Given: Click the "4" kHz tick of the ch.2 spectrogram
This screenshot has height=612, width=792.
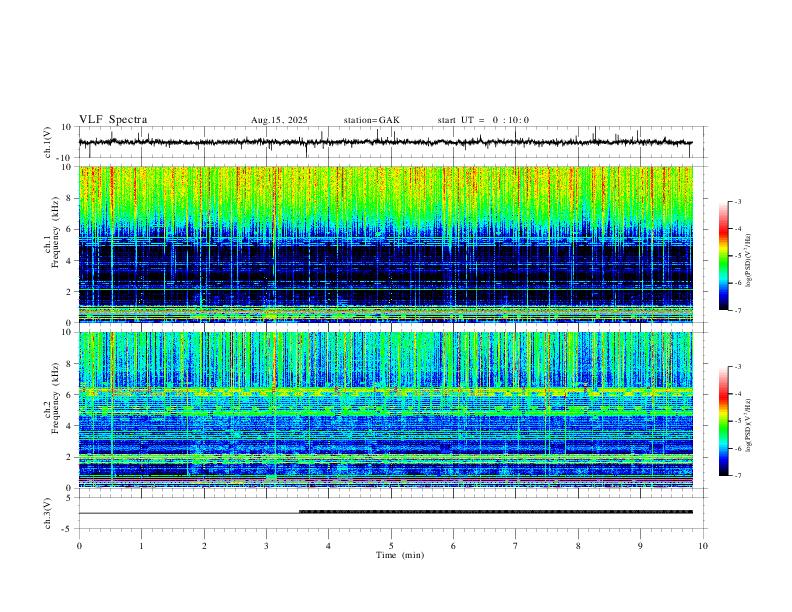Looking at the screenshot, I should (69, 426).
